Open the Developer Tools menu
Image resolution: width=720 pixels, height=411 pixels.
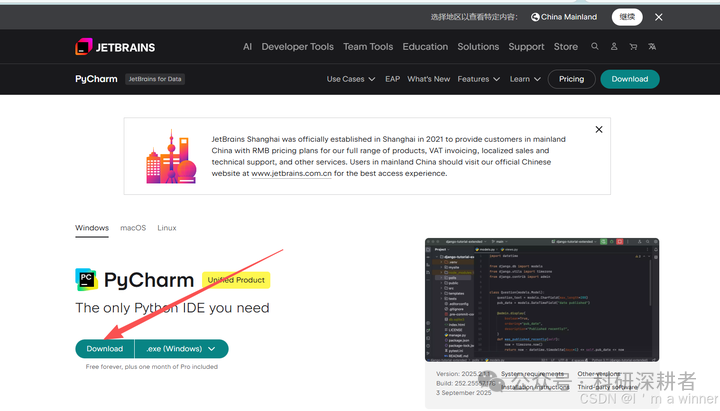(x=298, y=47)
